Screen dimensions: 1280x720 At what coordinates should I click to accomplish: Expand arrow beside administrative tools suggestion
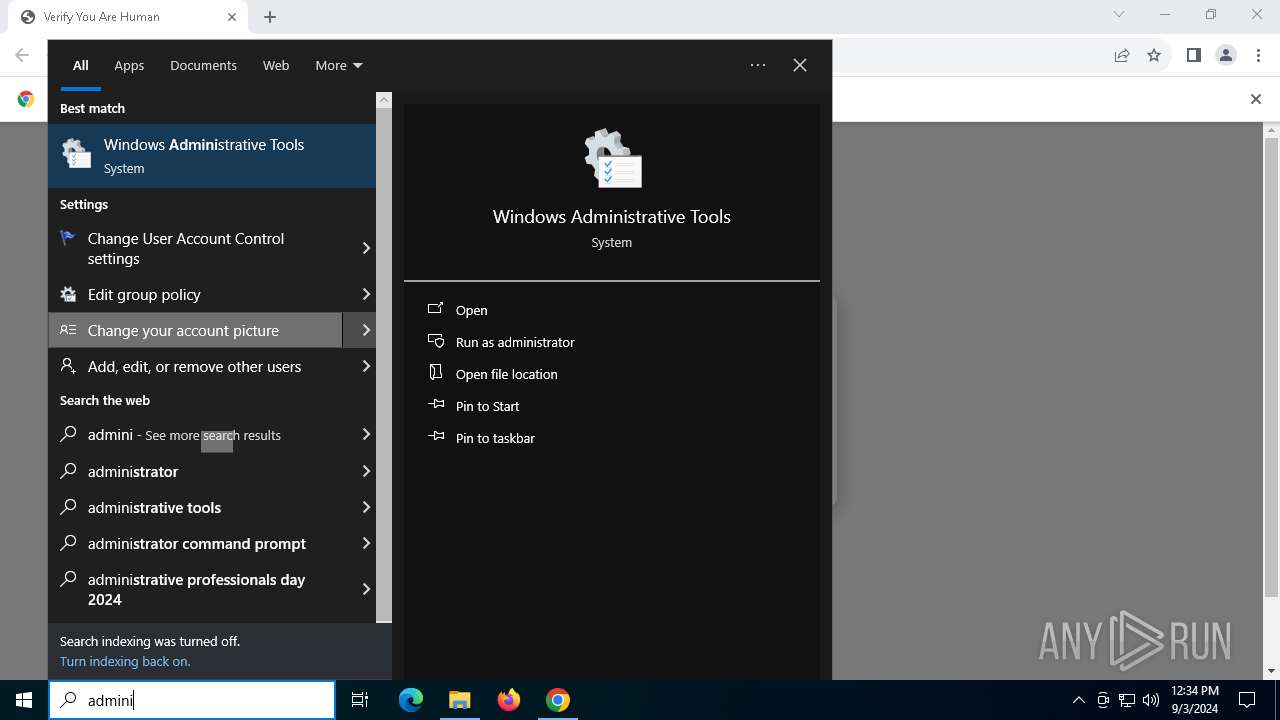click(x=365, y=507)
